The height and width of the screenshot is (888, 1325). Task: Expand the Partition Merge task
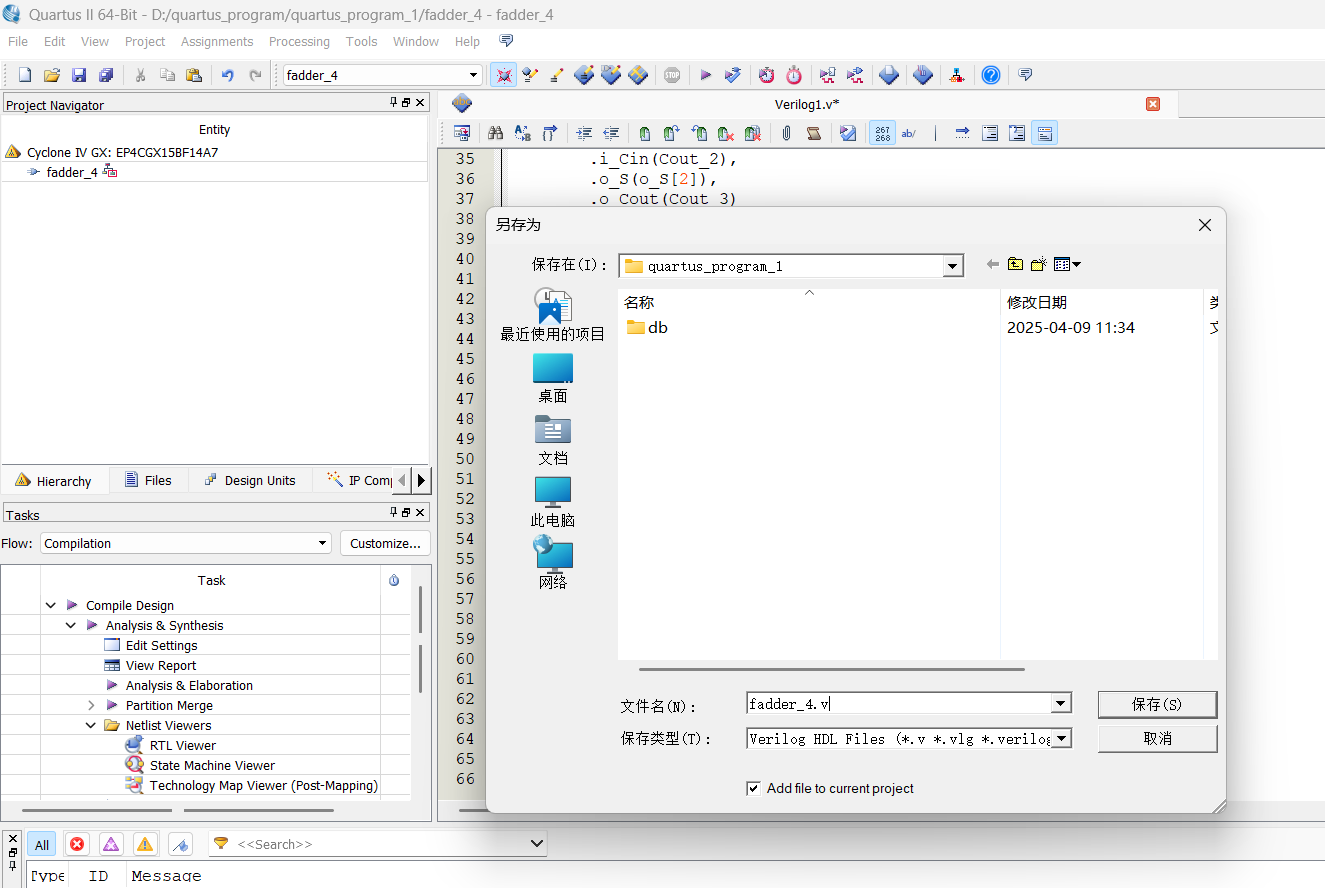point(91,705)
